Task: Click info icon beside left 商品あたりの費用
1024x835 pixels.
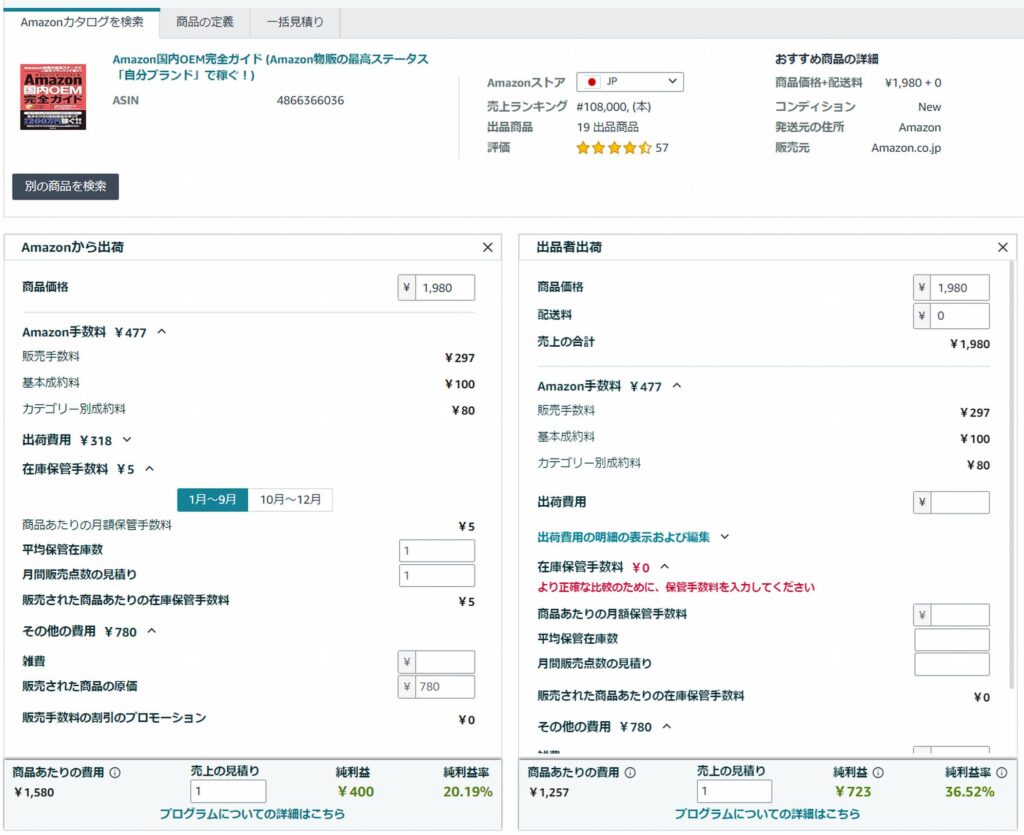Action: [x=115, y=772]
